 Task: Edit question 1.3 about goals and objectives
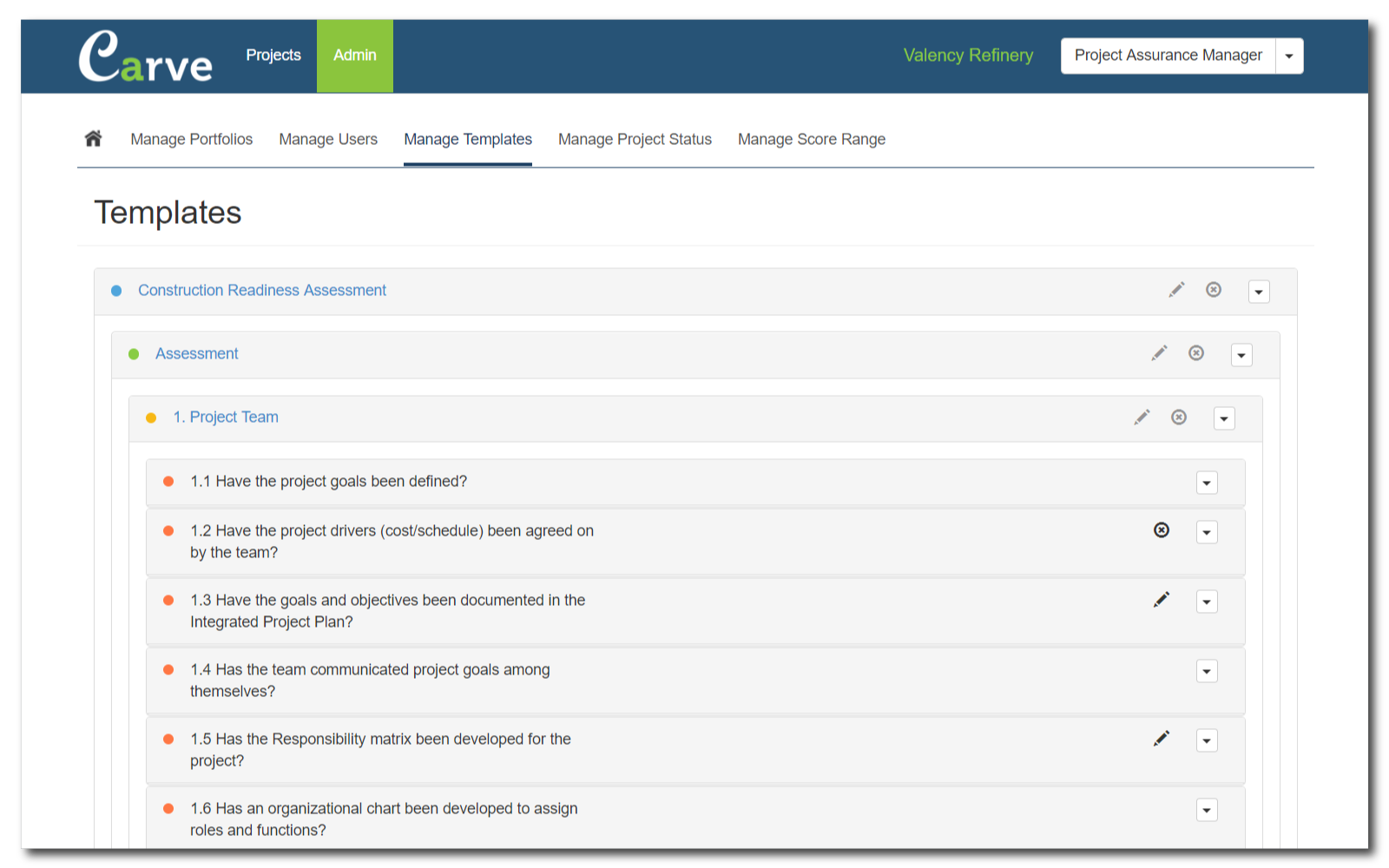click(1162, 600)
